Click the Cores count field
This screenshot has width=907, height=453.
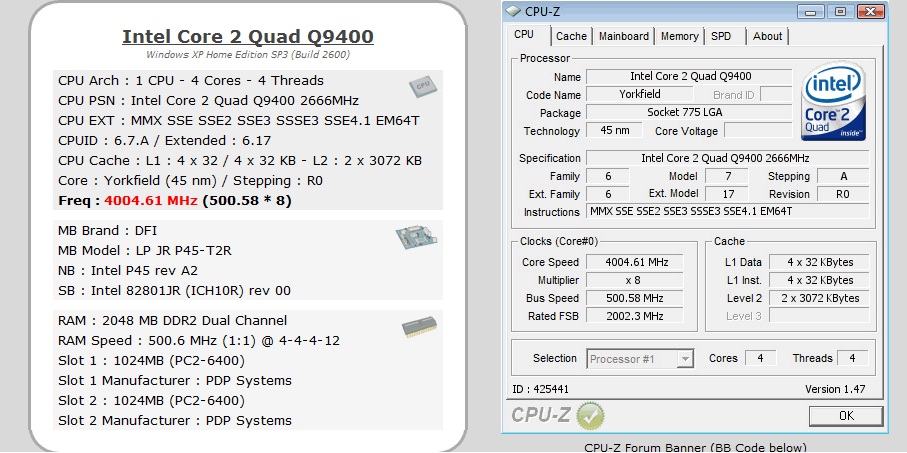coord(760,358)
